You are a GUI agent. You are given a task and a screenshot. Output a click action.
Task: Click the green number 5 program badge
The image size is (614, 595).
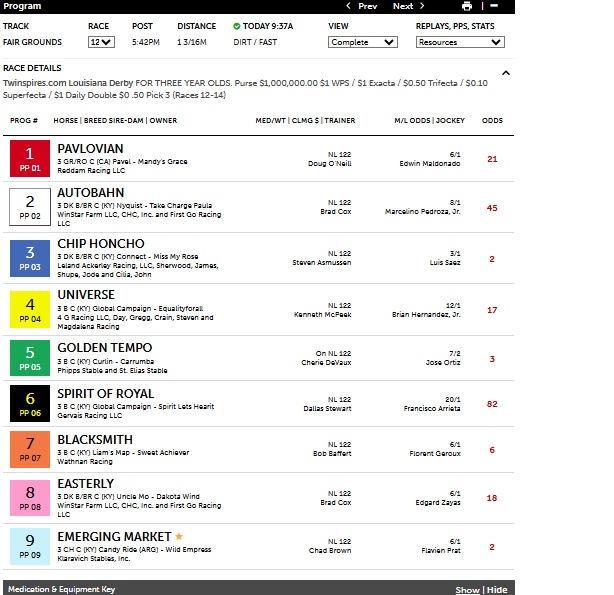click(x=29, y=358)
